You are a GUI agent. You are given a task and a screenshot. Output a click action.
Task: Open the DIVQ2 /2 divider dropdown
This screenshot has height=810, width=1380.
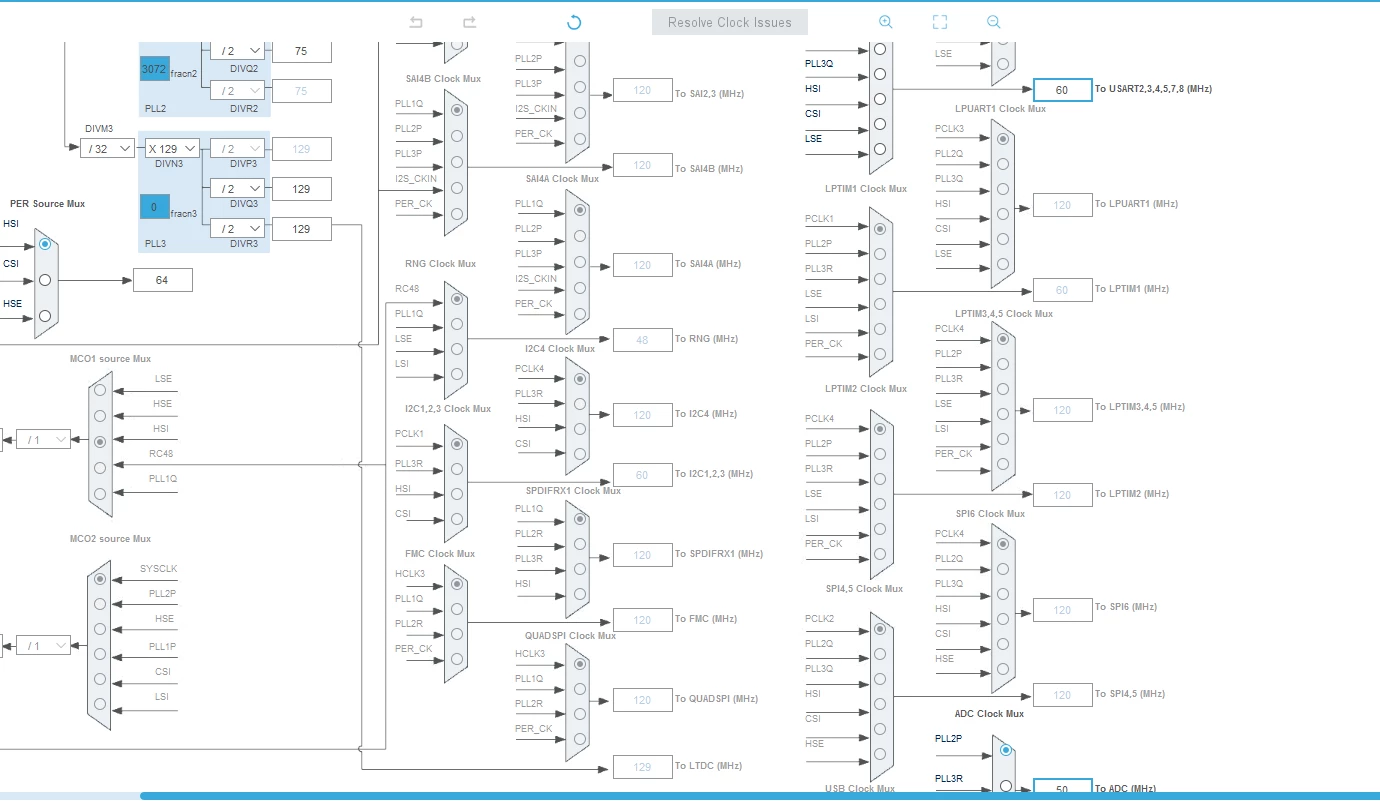(237, 50)
